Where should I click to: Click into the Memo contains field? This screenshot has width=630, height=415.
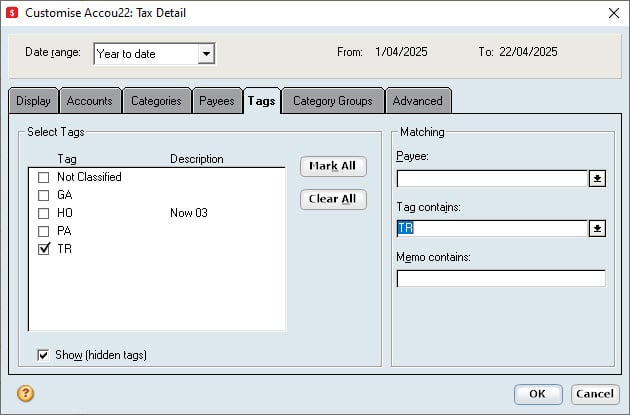pos(501,278)
